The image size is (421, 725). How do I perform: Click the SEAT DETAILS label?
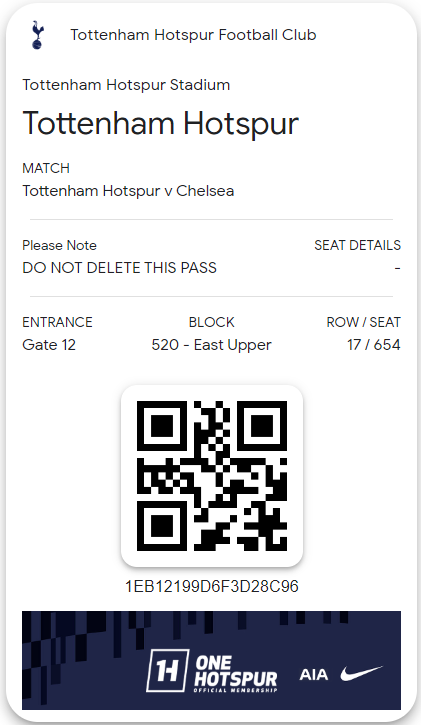(x=357, y=245)
